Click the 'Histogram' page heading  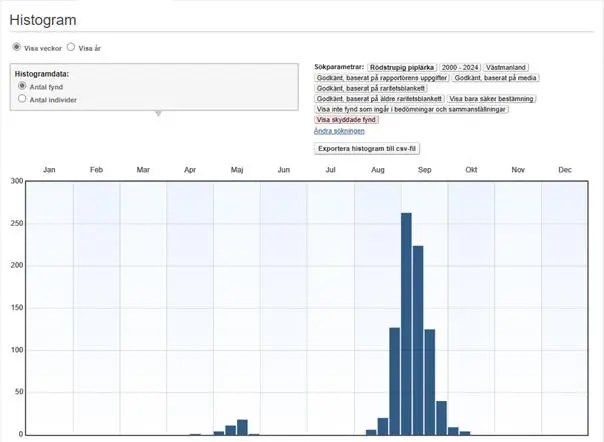pos(43,21)
